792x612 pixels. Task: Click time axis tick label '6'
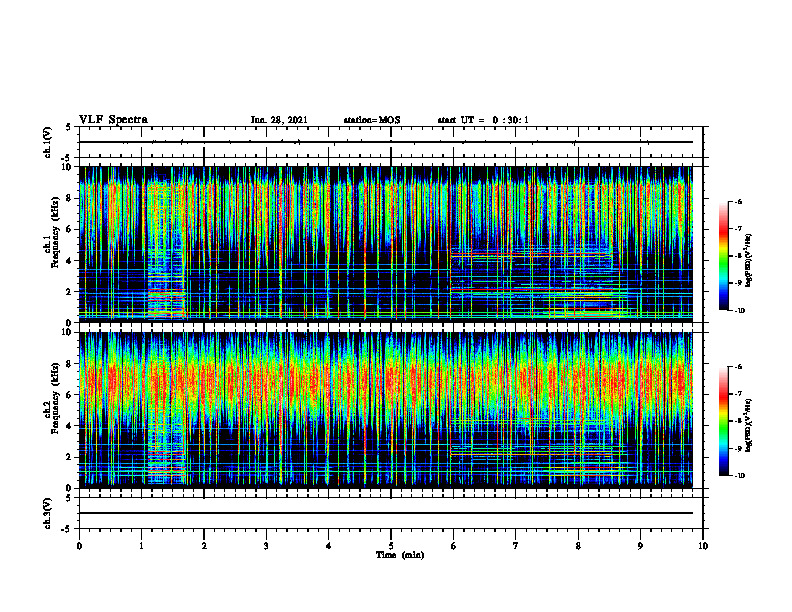click(454, 546)
